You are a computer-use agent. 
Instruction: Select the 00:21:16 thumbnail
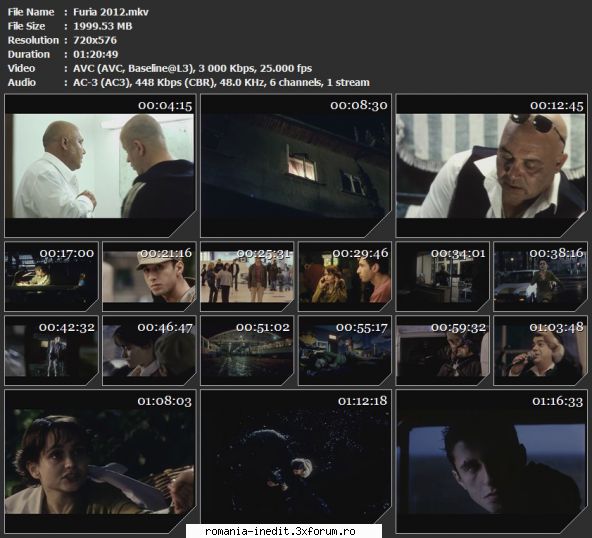point(150,276)
